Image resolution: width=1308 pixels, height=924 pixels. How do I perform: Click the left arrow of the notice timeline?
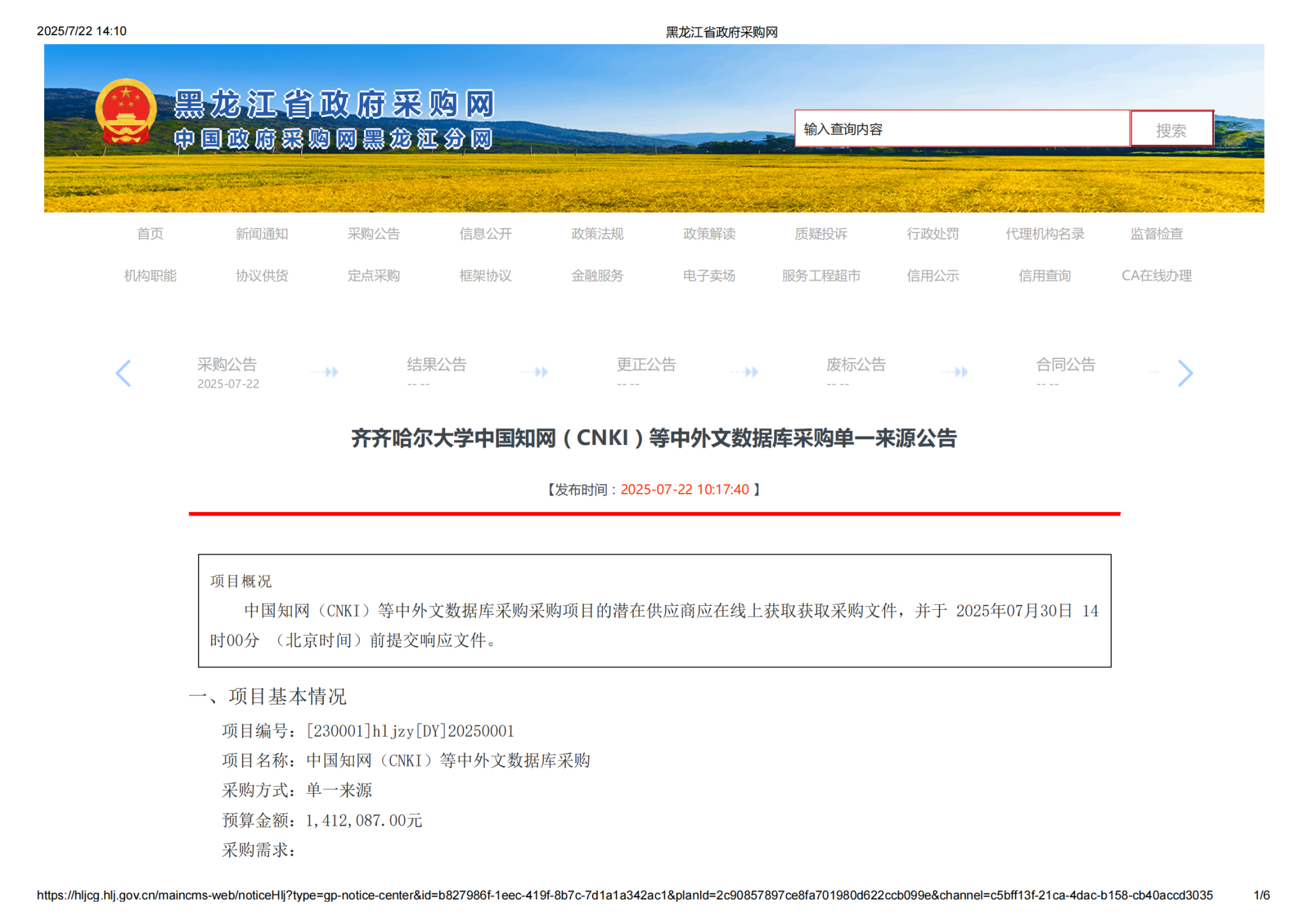[x=123, y=373]
